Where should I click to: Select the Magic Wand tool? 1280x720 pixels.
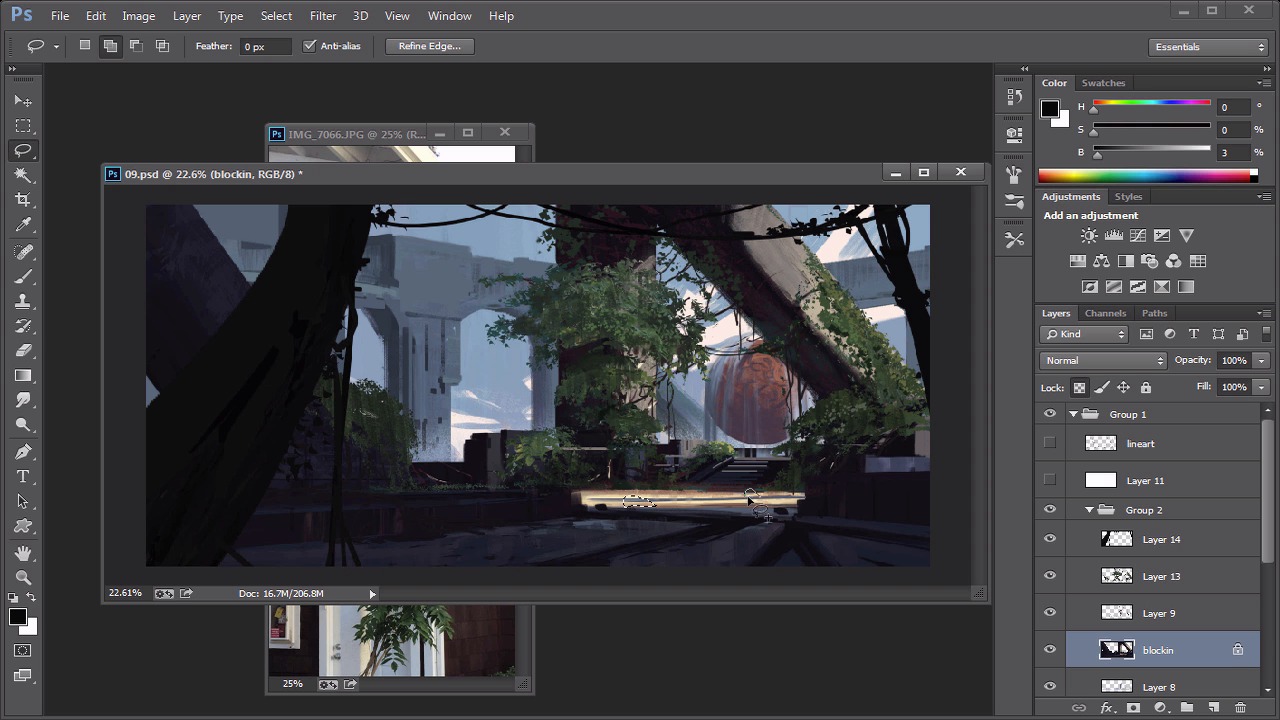pos(23,175)
